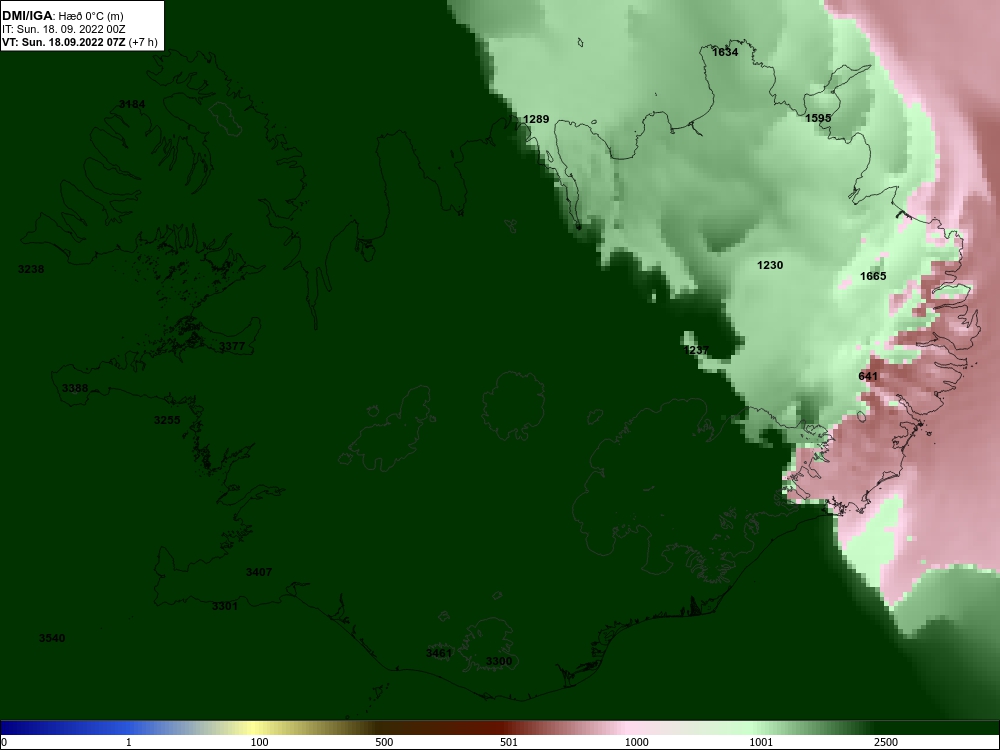Click the 0 tick label on the legend
This screenshot has width=1000, height=750.
[x=4, y=742]
